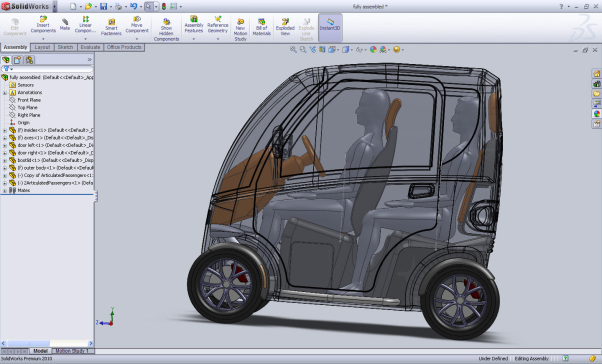602x364 pixels.
Task: Click the Mate tool
Action: [65, 24]
